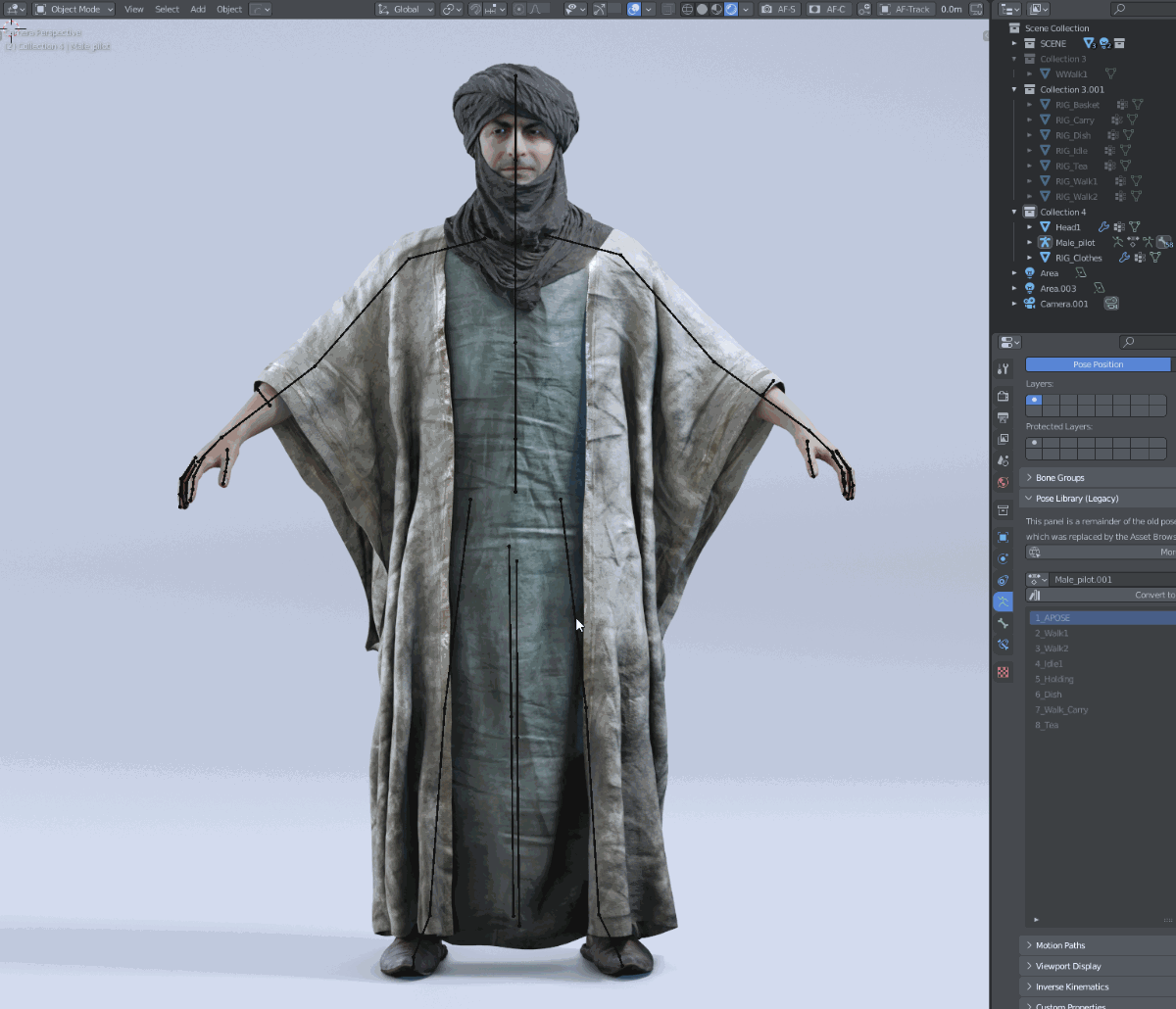
Task: Open the Bone properties tab
Action: click(1003, 623)
